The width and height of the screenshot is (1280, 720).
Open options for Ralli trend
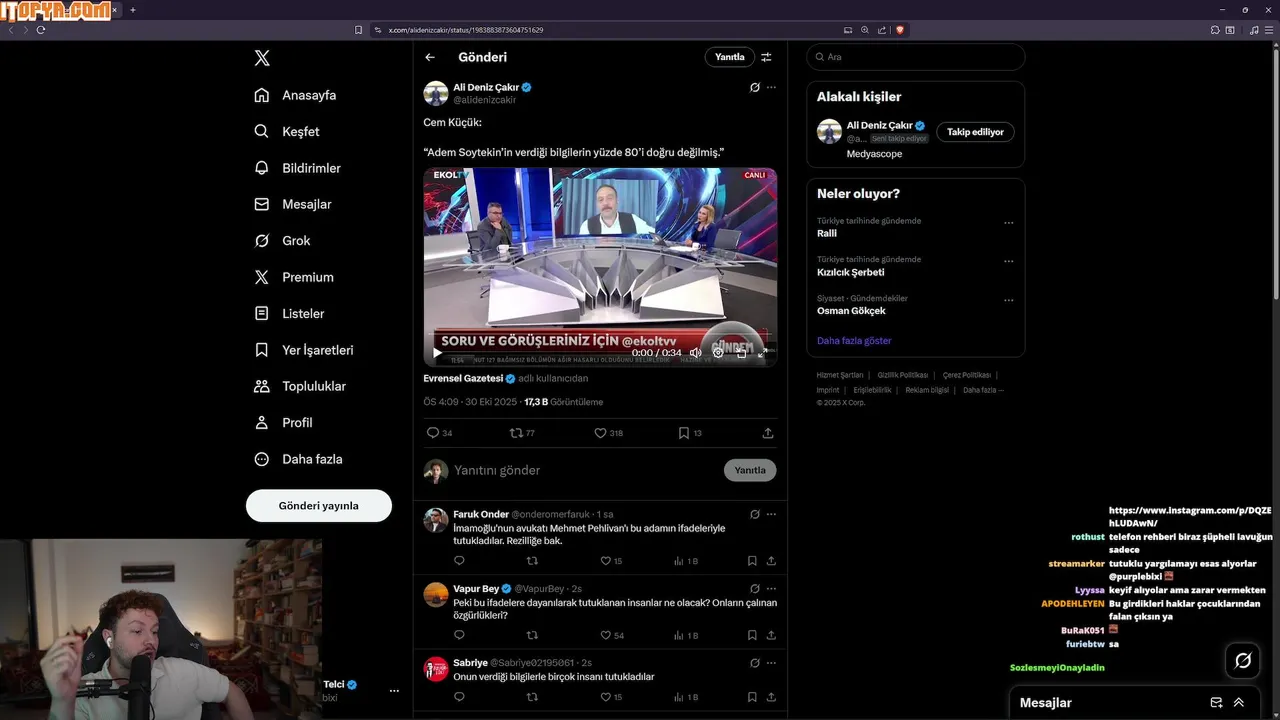coord(1008,223)
